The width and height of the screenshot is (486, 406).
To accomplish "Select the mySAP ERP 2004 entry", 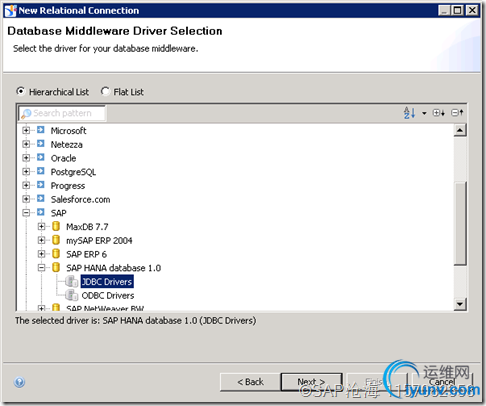I will 99,241.
